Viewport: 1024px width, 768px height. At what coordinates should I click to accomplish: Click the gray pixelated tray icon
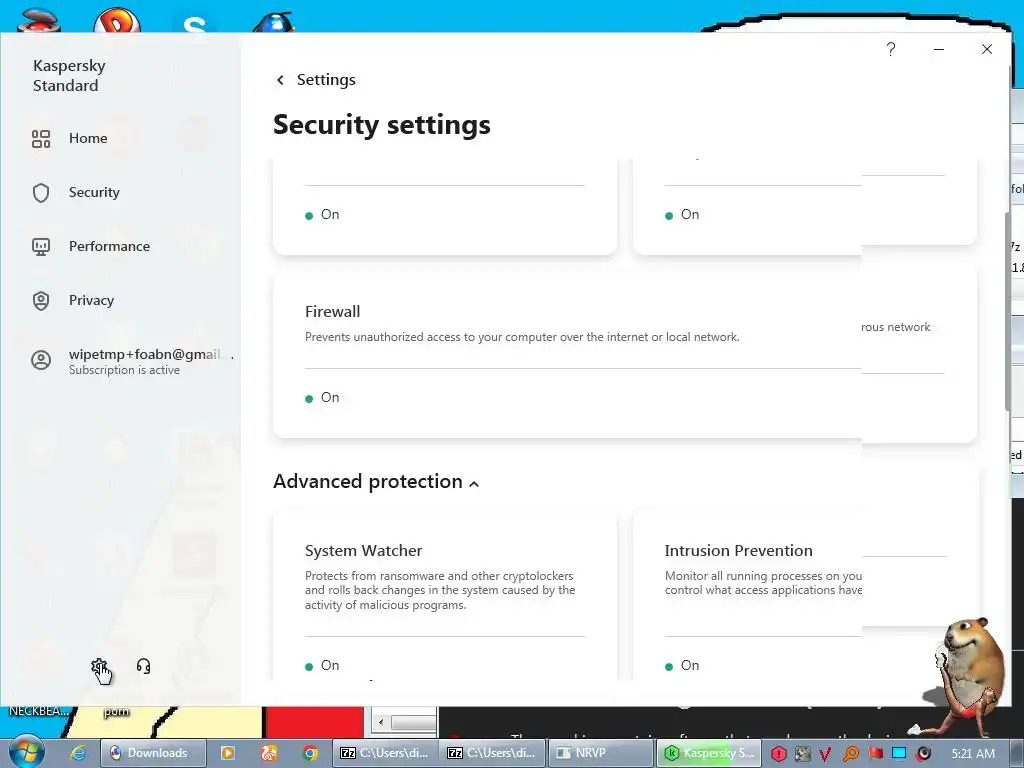(802, 754)
